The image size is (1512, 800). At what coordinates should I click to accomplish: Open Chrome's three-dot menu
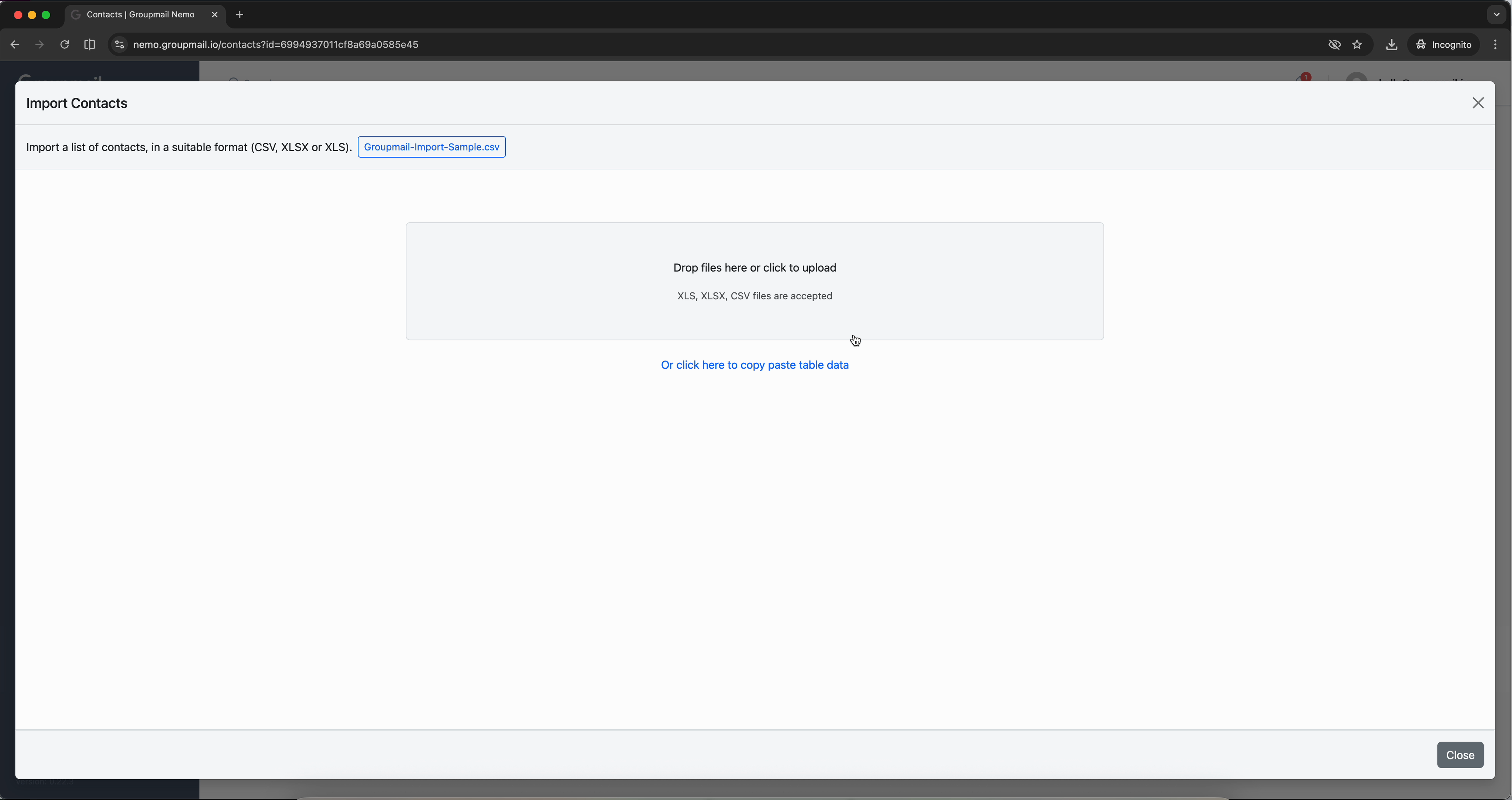[1496, 45]
